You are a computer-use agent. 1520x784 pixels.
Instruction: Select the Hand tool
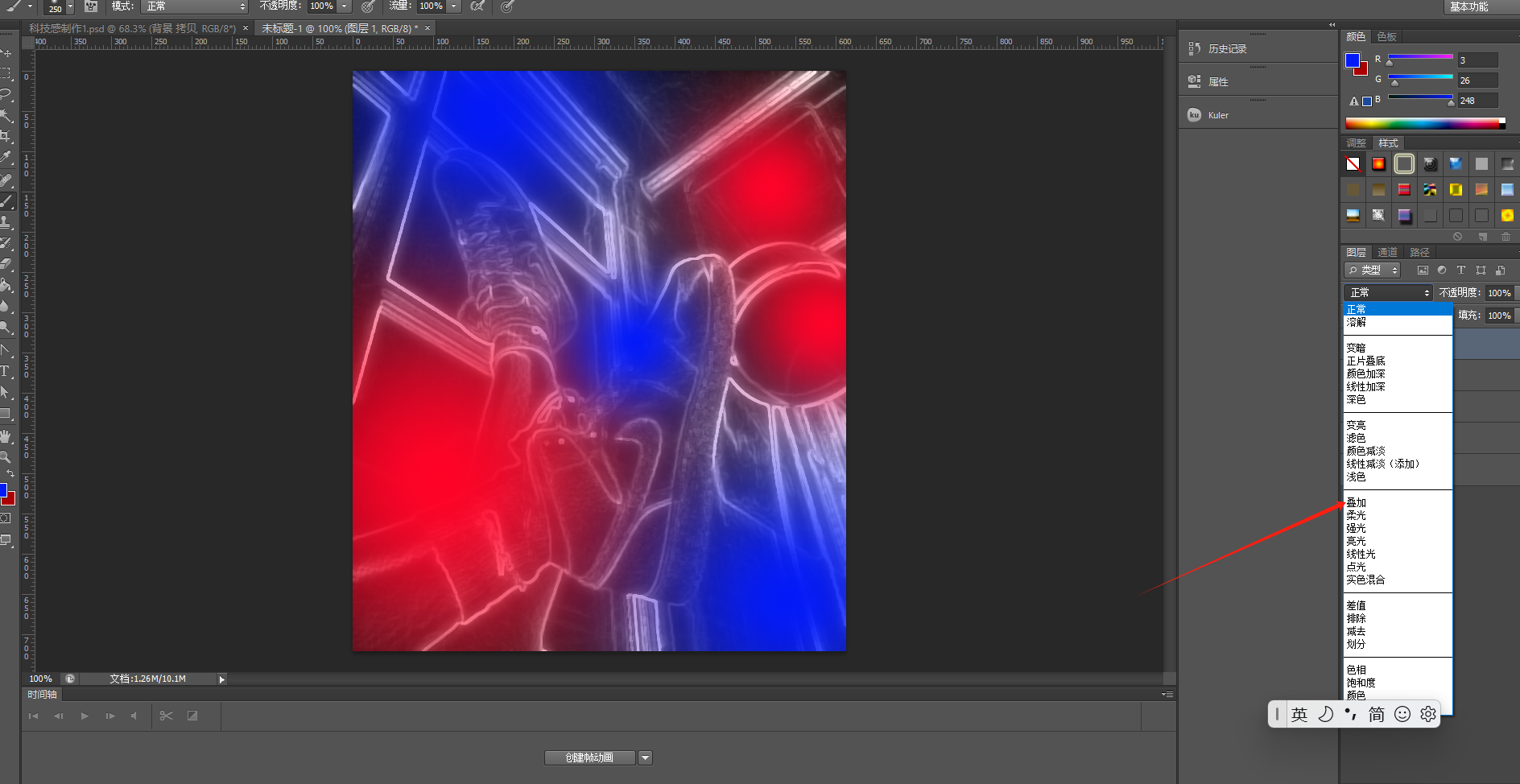click(6, 436)
